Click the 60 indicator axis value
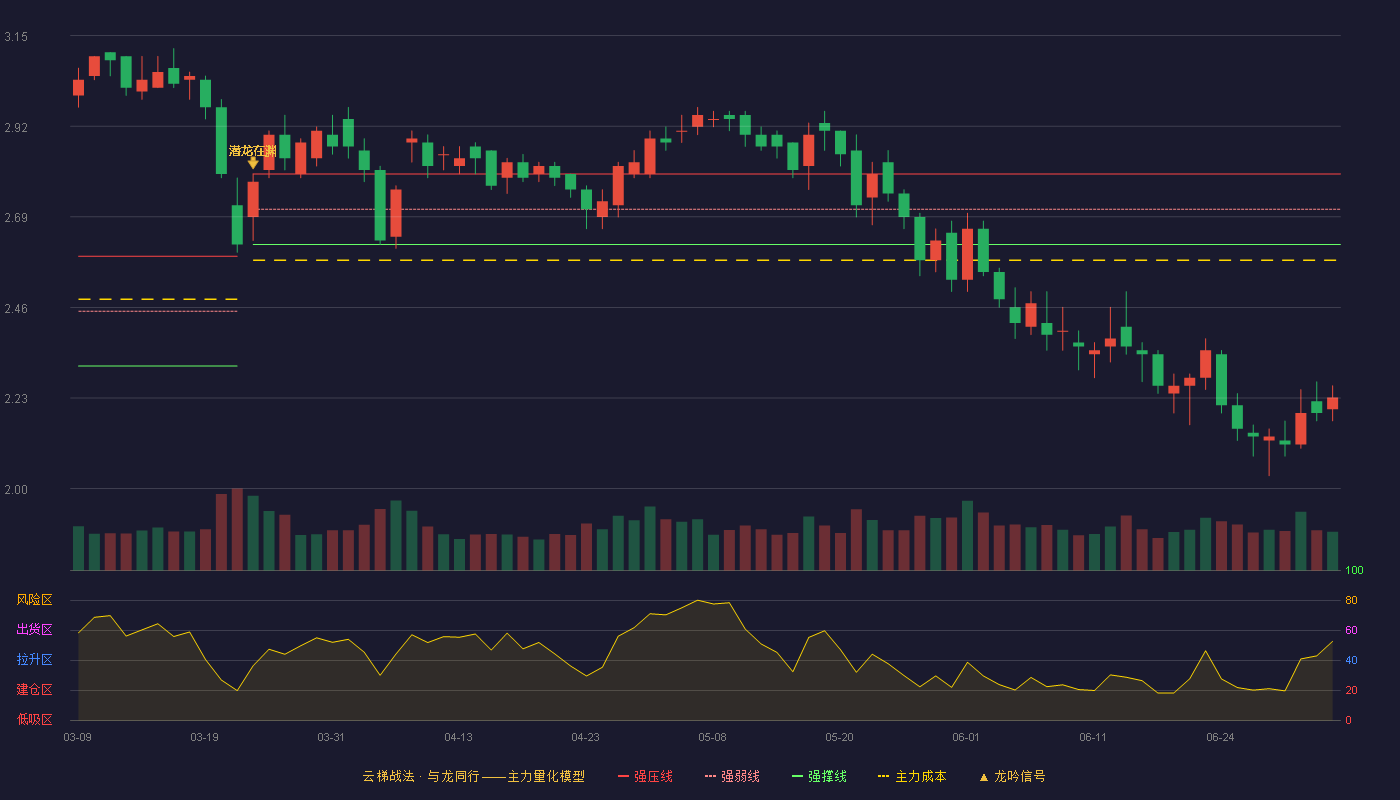This screenshot has width=1400, height=800. [1351, 631]
